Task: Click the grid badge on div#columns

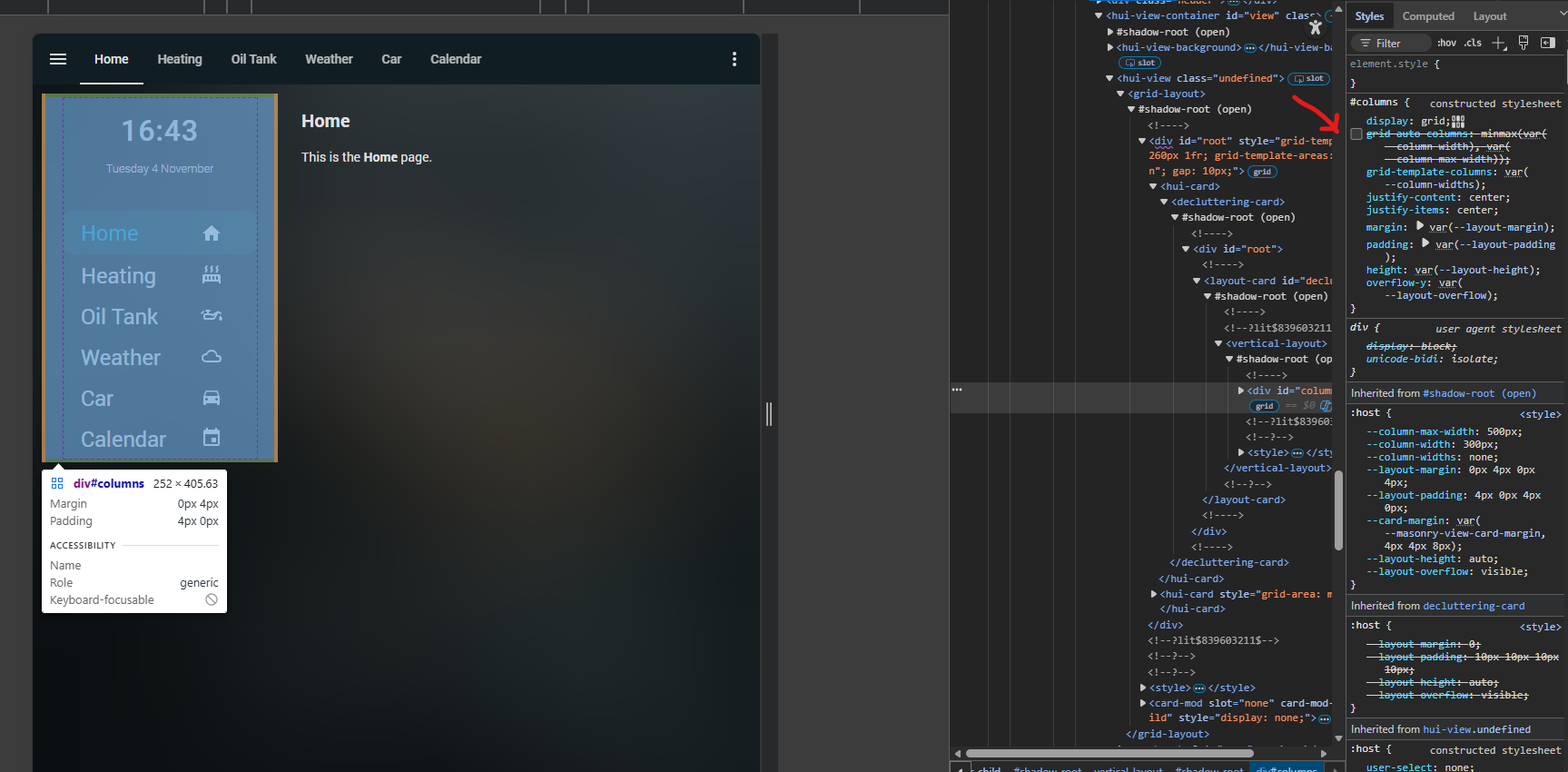Action: 1264,406
